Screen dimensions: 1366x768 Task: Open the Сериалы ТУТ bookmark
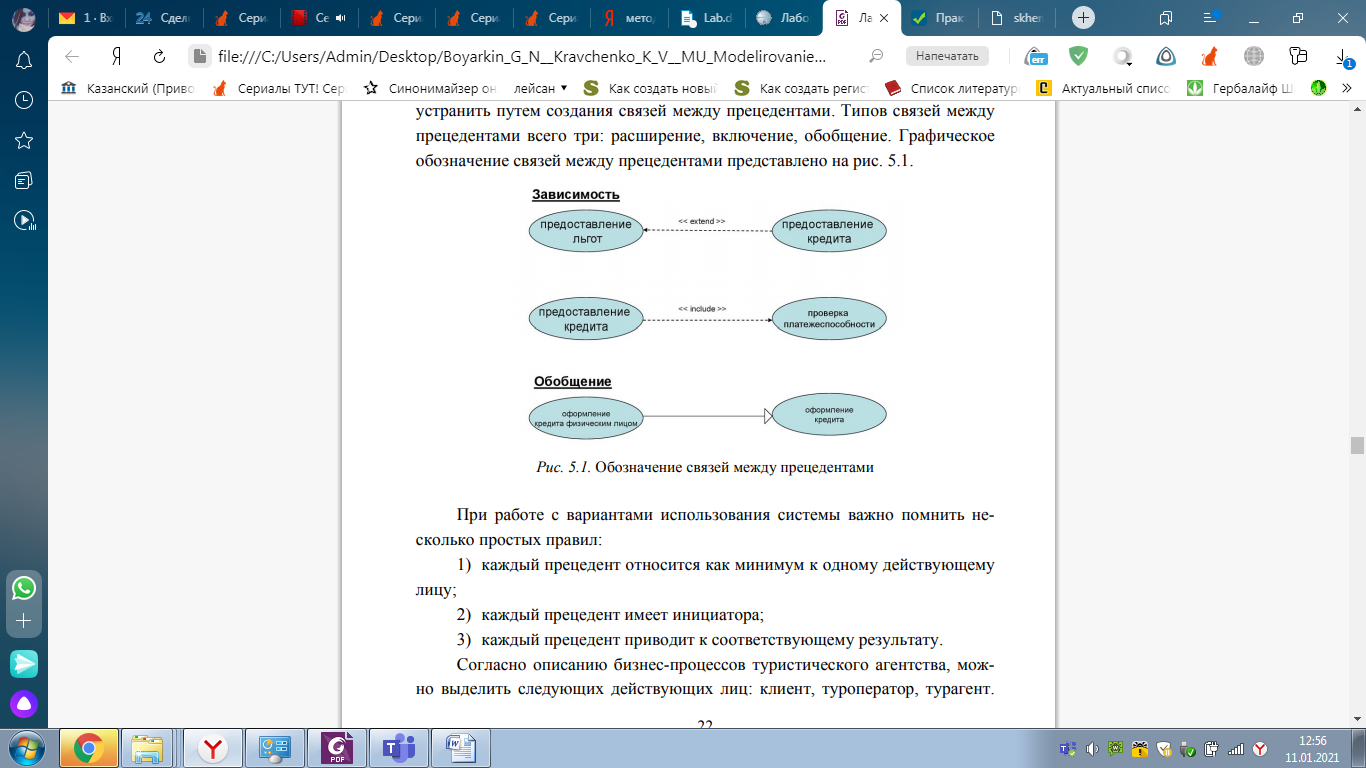[x=279, y=88]
